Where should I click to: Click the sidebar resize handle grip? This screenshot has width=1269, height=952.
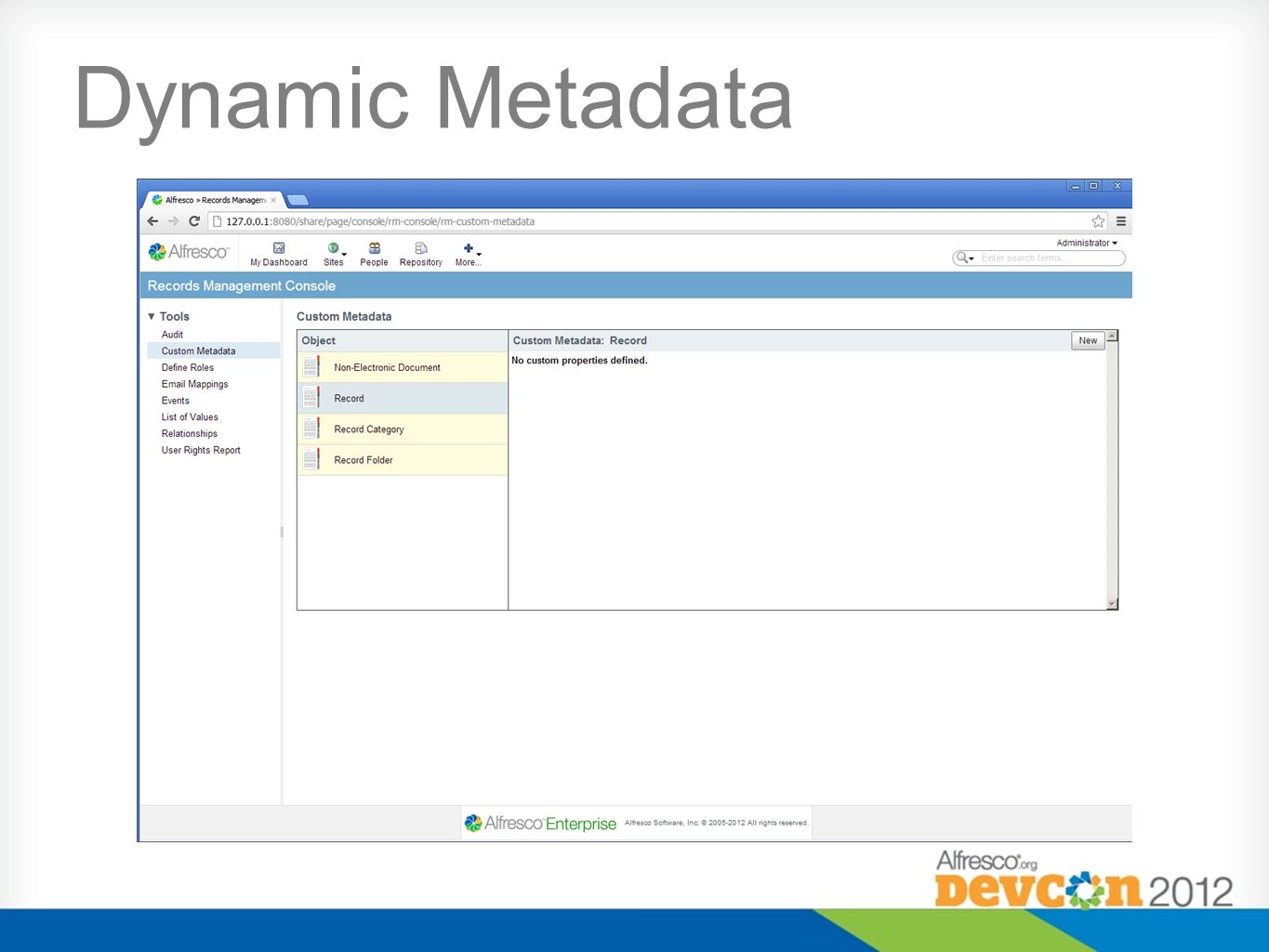click(x=282, y=532)
